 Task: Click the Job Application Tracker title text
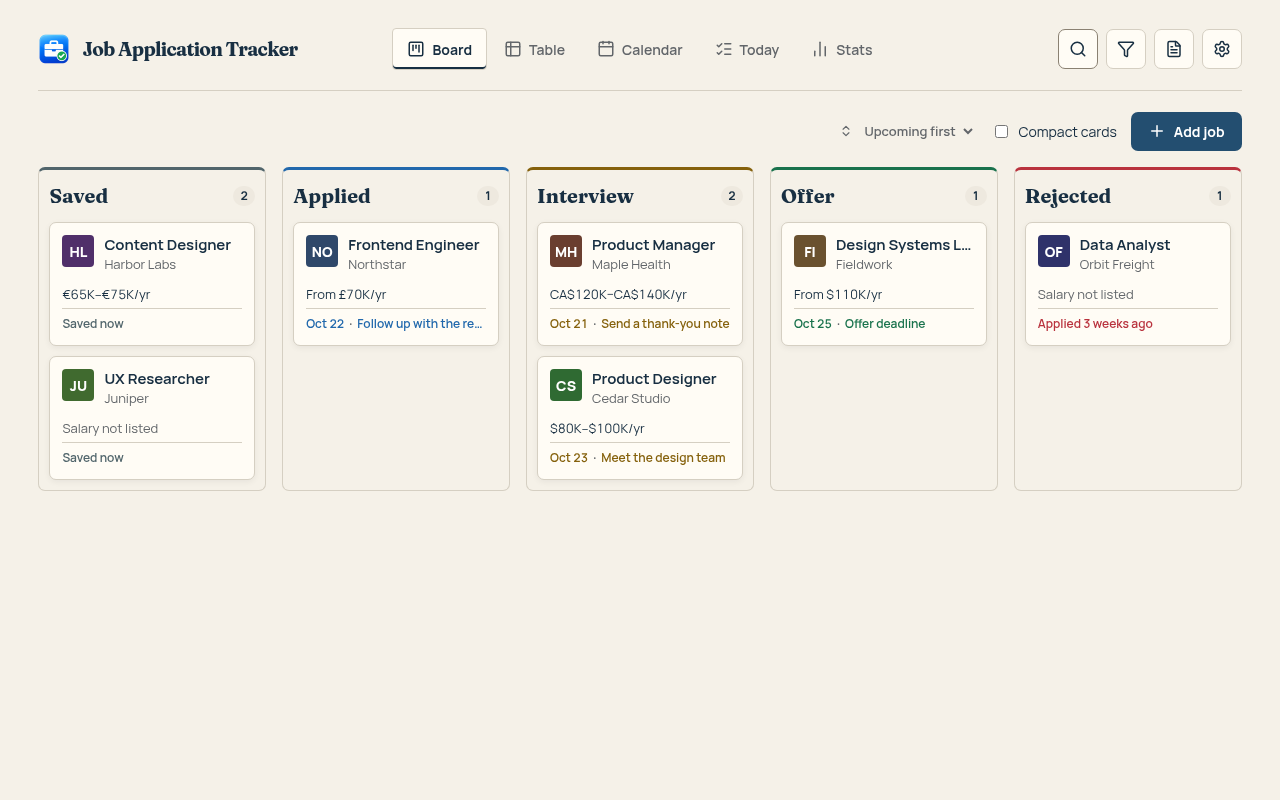(190, 49)
